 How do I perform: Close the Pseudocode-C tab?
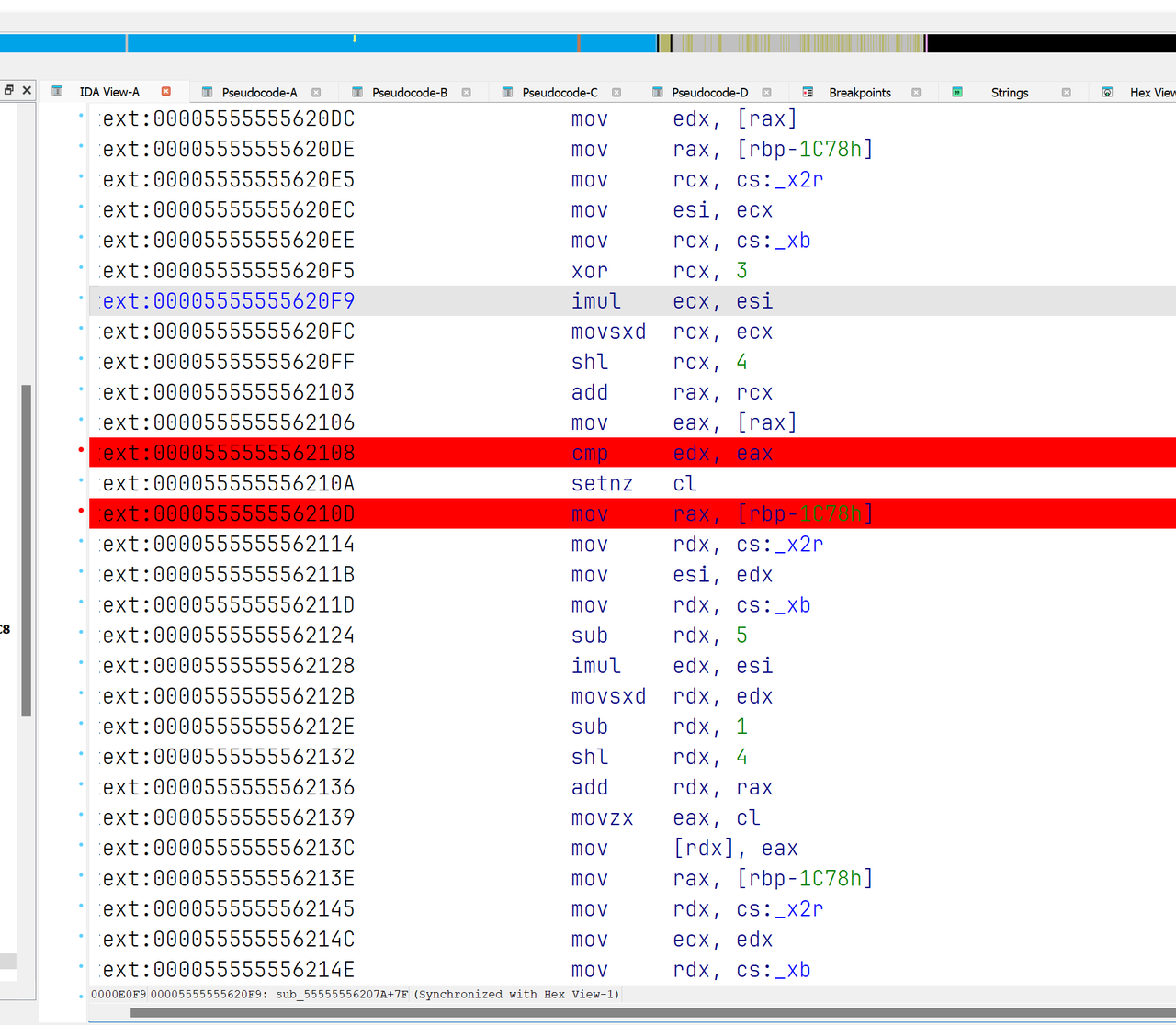[616, 92]
